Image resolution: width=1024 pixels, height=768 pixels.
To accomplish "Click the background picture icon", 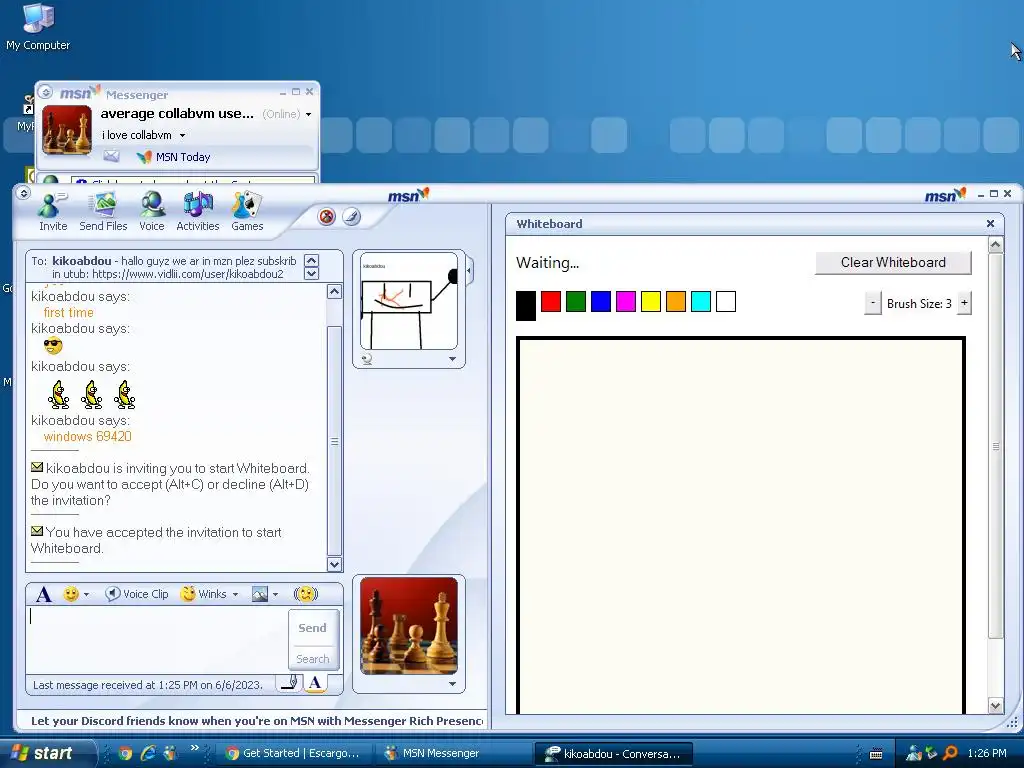I will click(260, 594).
